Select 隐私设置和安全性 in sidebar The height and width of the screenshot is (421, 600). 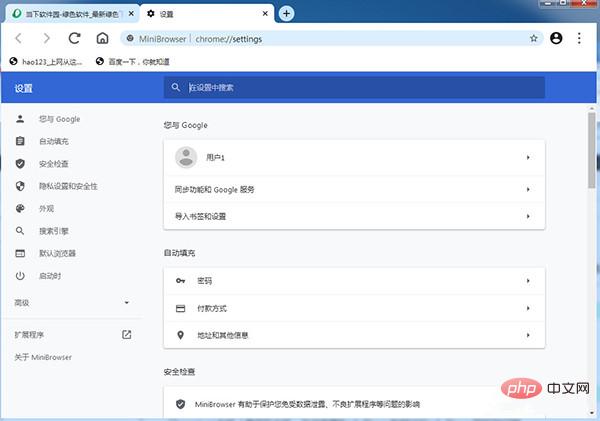tap(68, 186)
